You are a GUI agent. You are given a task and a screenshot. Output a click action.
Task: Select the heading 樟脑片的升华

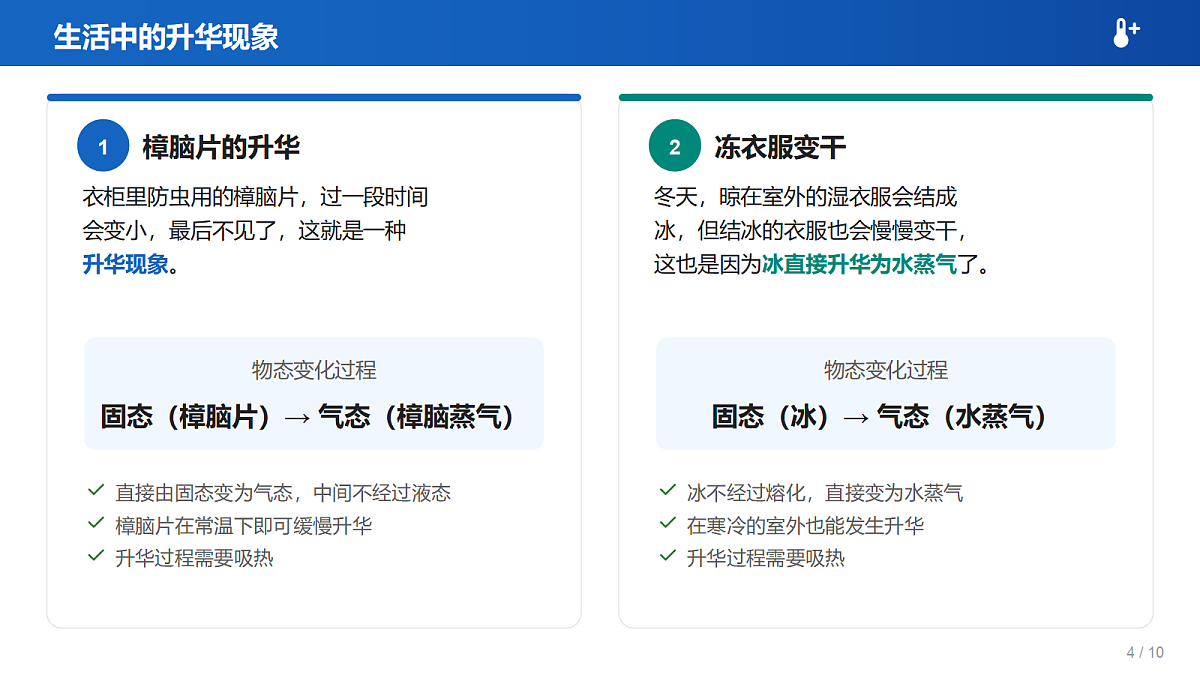click(x=221, y=148)
